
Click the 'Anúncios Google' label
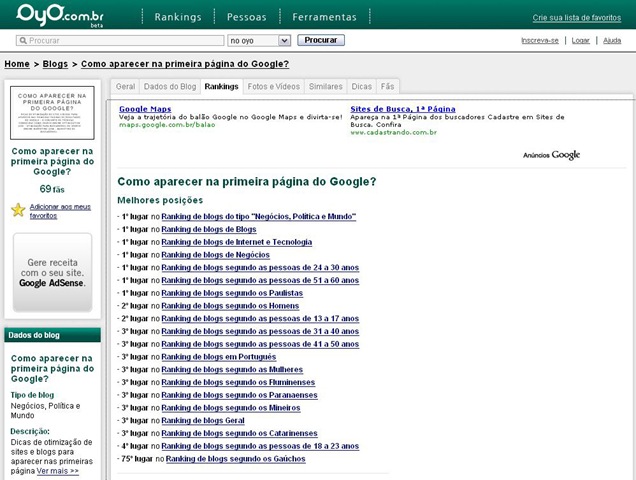[x=551, y=155]
